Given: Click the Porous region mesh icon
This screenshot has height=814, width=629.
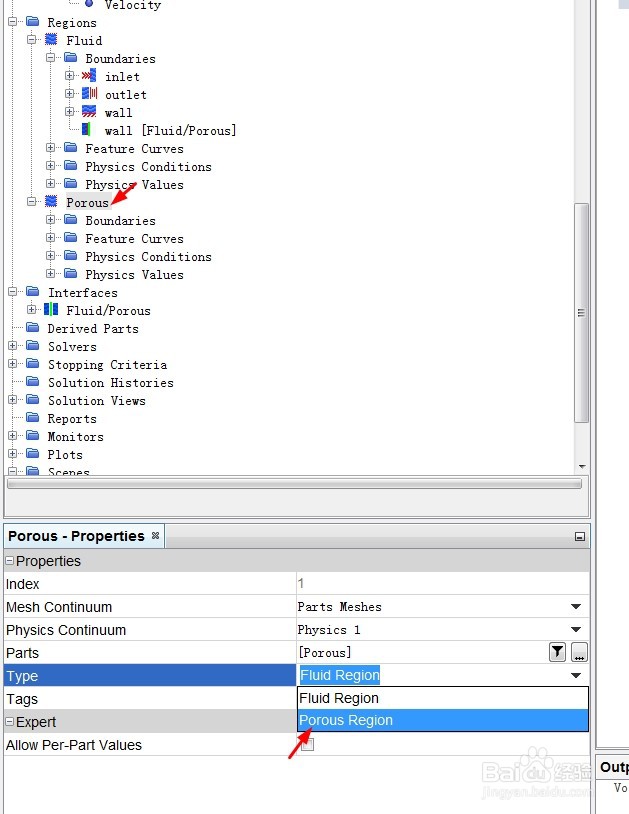Looking at the screenshot, I should (x=51, y=201).
